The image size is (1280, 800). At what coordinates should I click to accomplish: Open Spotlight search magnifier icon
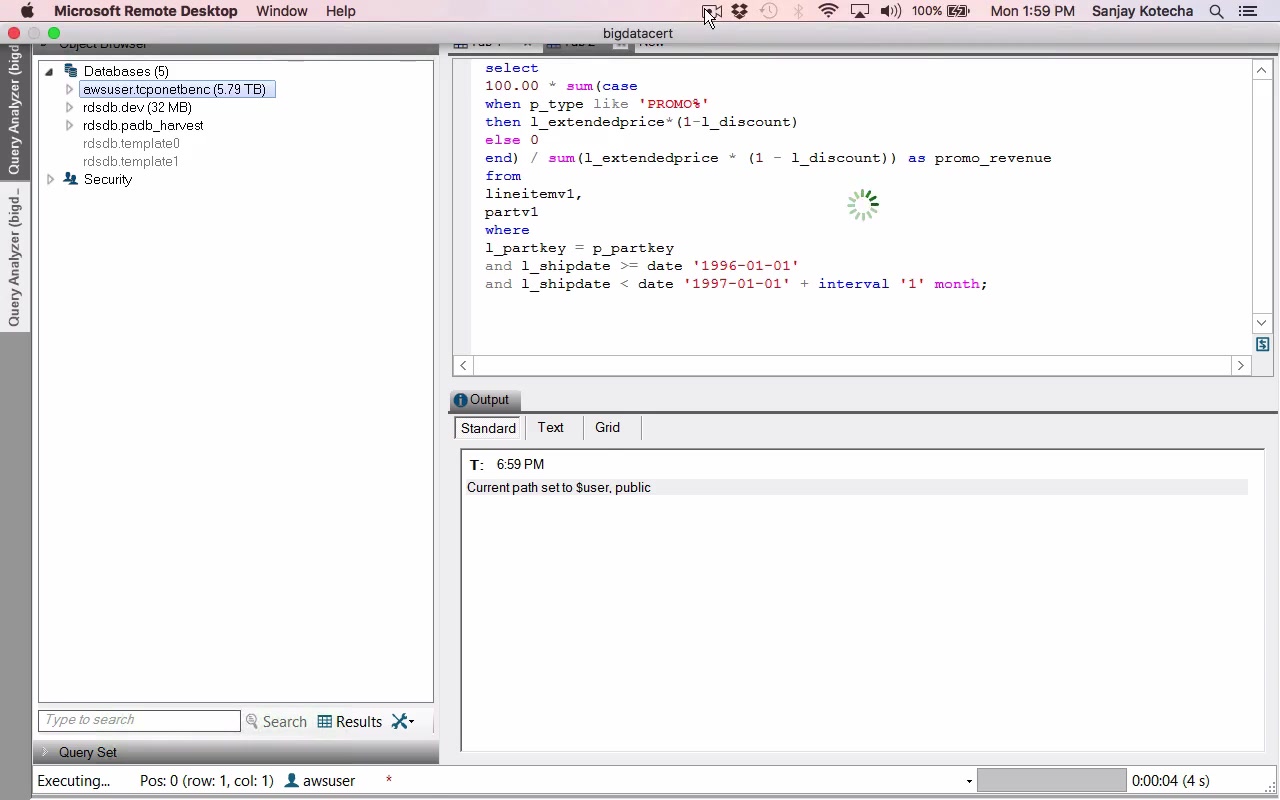coord(1216,11)
